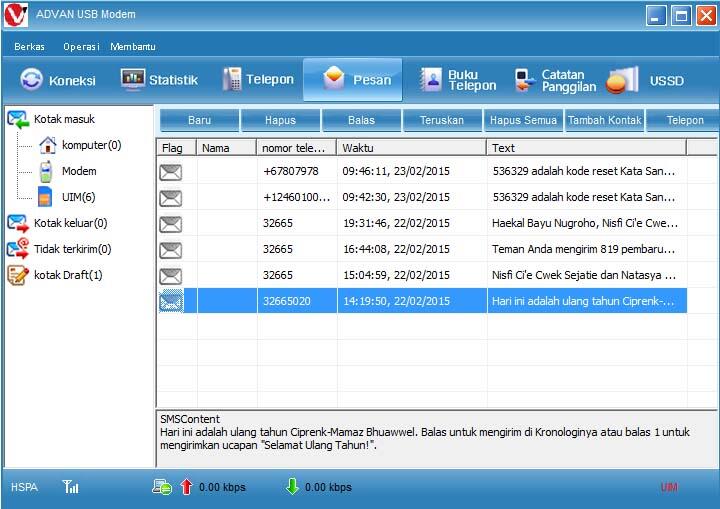The width and height of the screenshot is (720, 509).
Task: Click the HSPA network type label
Action: click(24, 487)
